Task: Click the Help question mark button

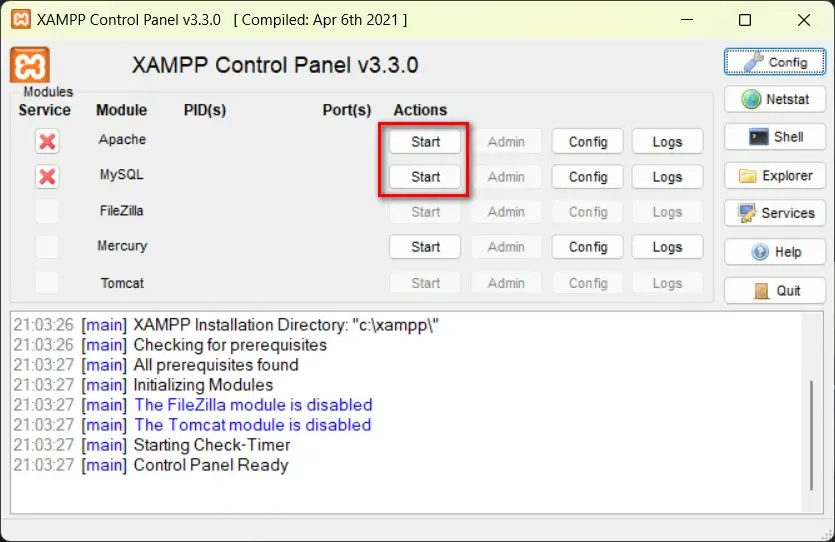Action: pos(774,252)
